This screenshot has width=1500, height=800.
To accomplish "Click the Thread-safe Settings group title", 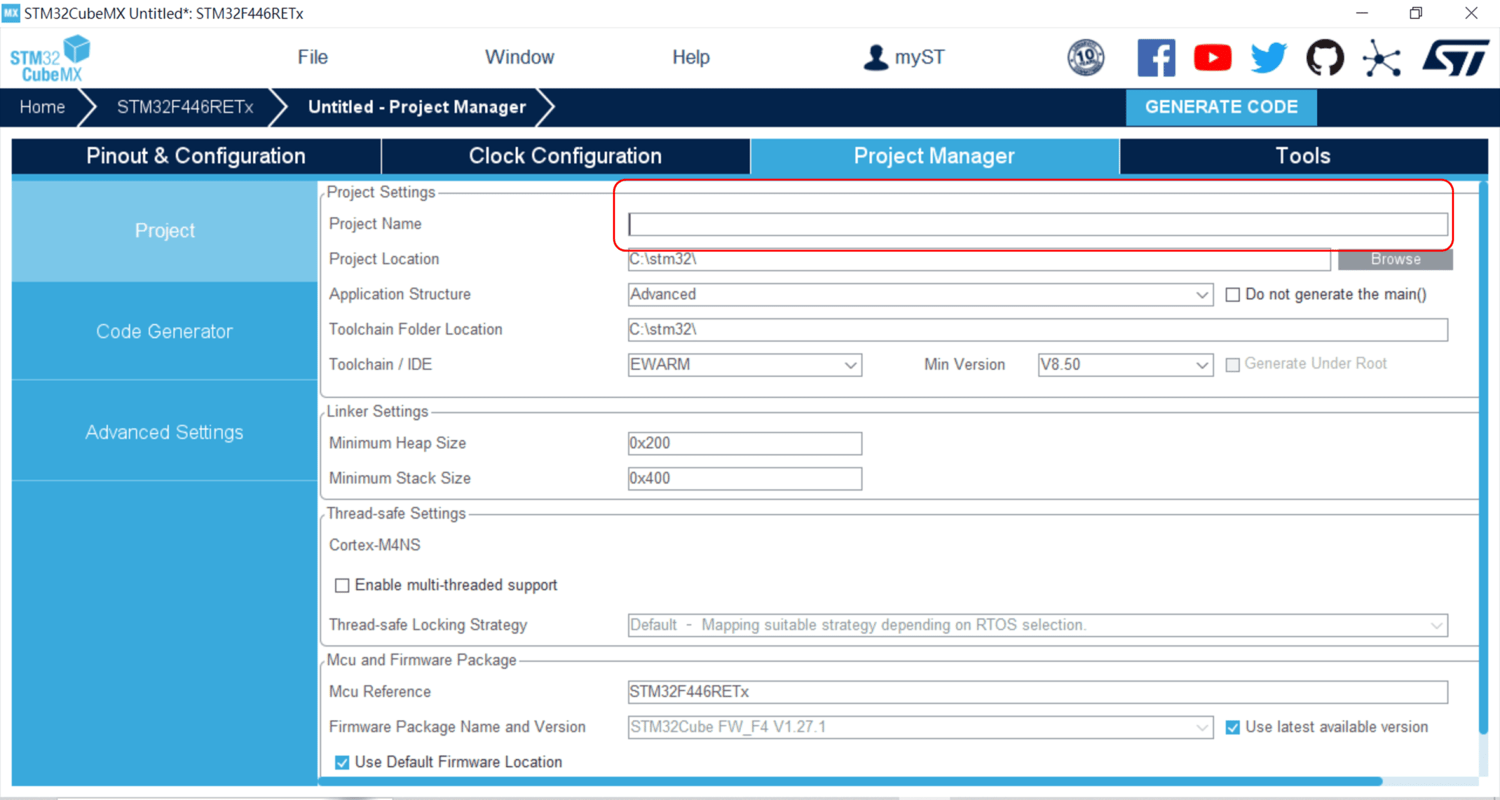I will pos(397,513).
